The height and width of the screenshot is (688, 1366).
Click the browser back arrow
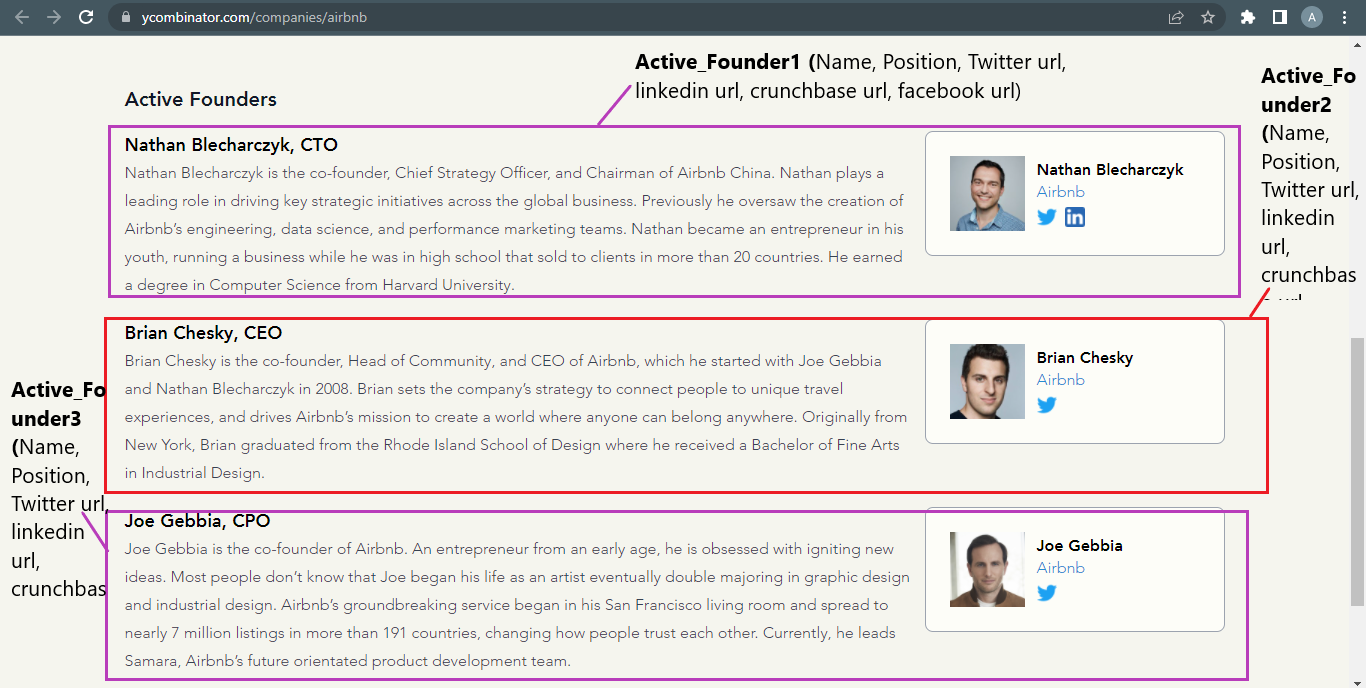pos(21,17)
